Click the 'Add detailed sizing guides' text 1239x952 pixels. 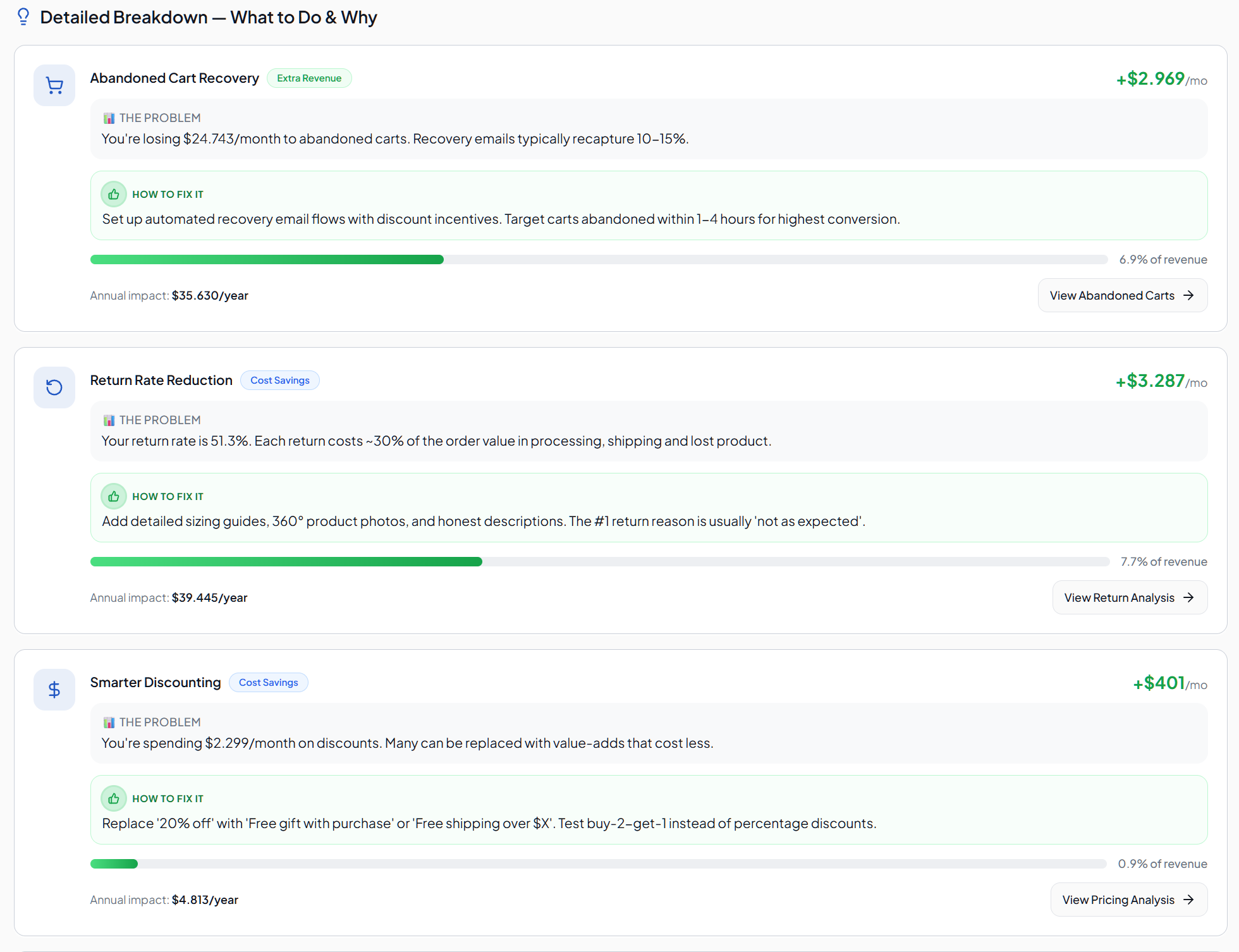(x=484, y=522)
